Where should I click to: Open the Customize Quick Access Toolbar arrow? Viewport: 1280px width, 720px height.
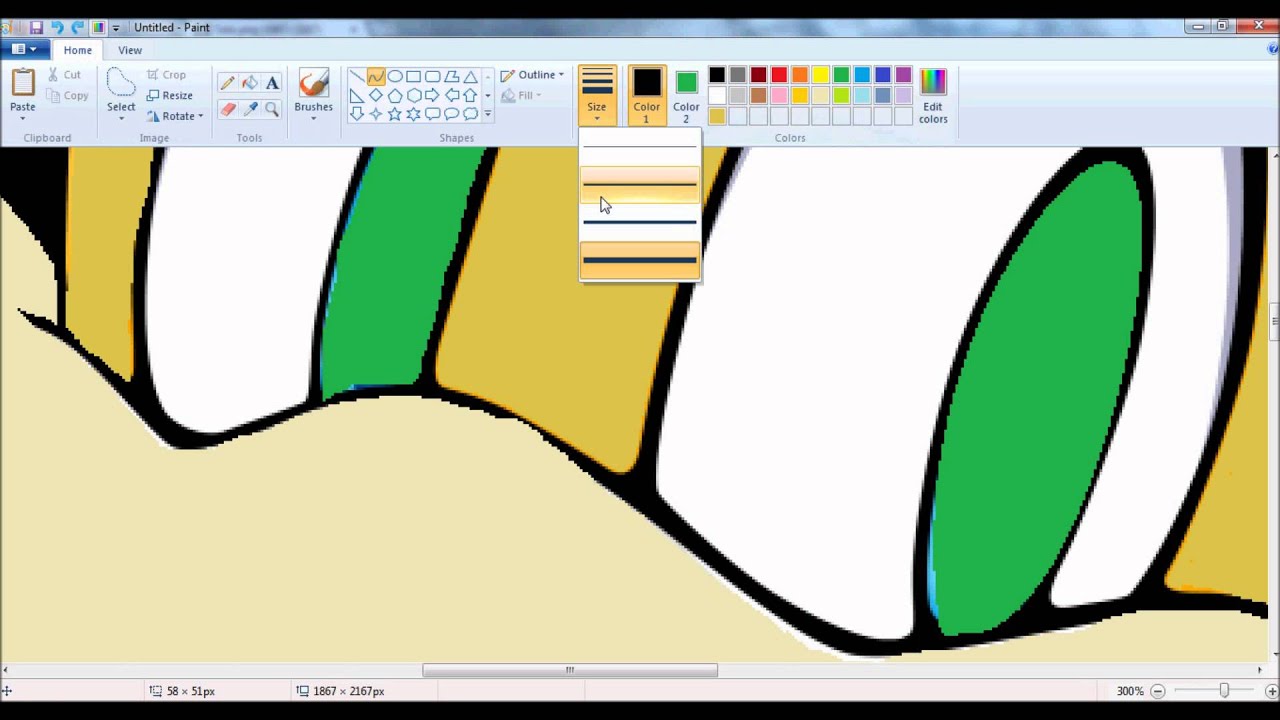click(x=116, y=28)
